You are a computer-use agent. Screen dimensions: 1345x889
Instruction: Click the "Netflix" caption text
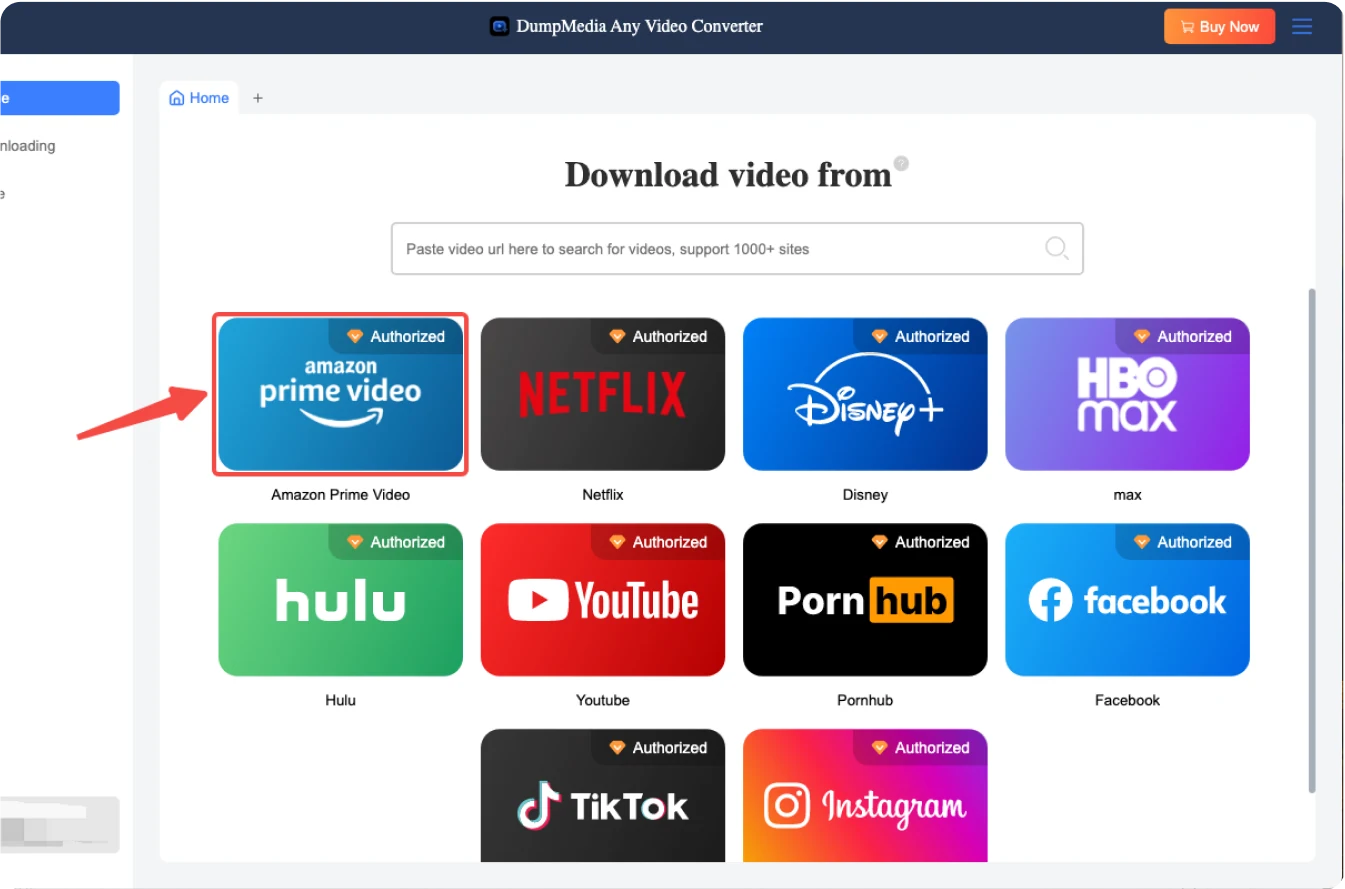[x=603, y=495]
